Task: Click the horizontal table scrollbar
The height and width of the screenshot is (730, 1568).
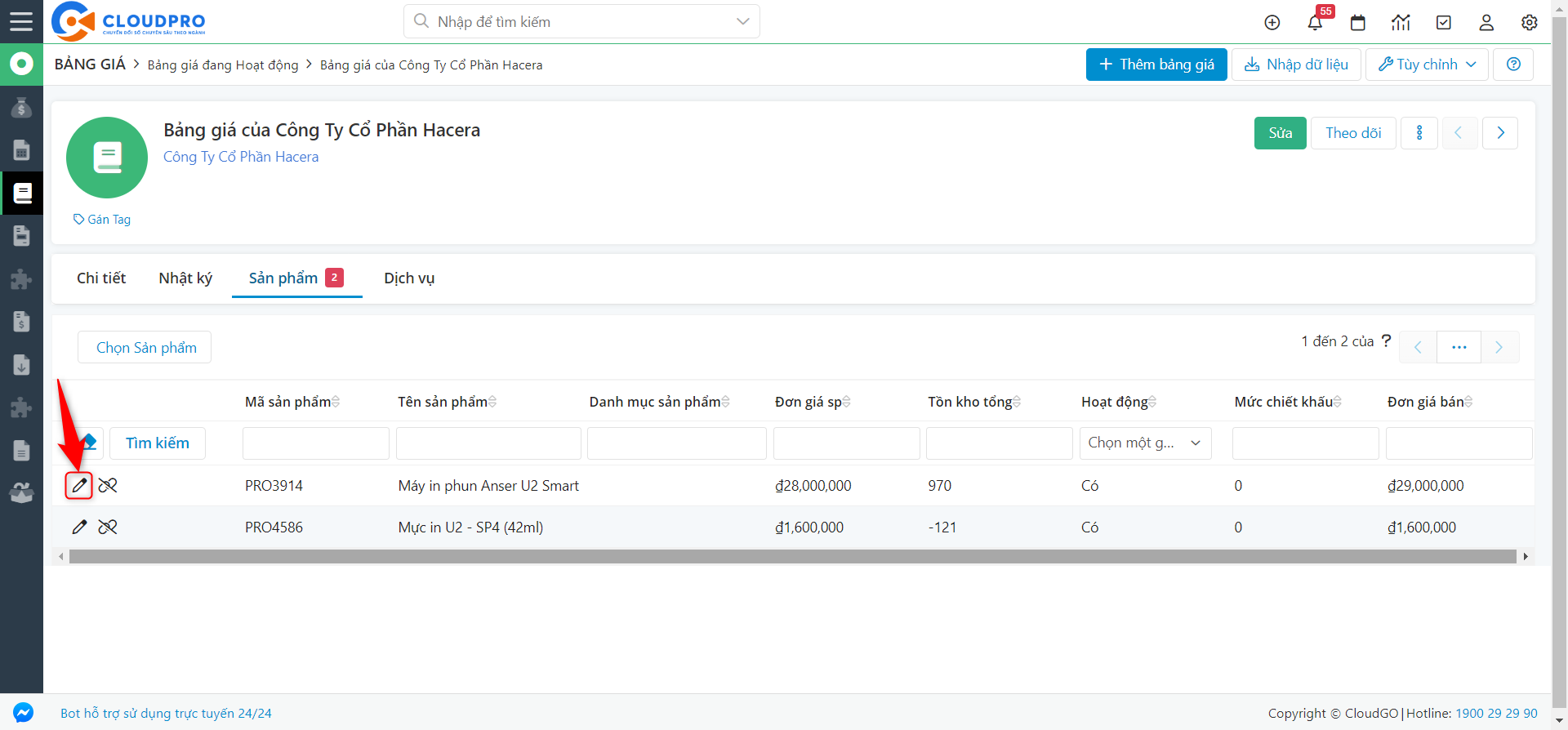Action: 792,557
